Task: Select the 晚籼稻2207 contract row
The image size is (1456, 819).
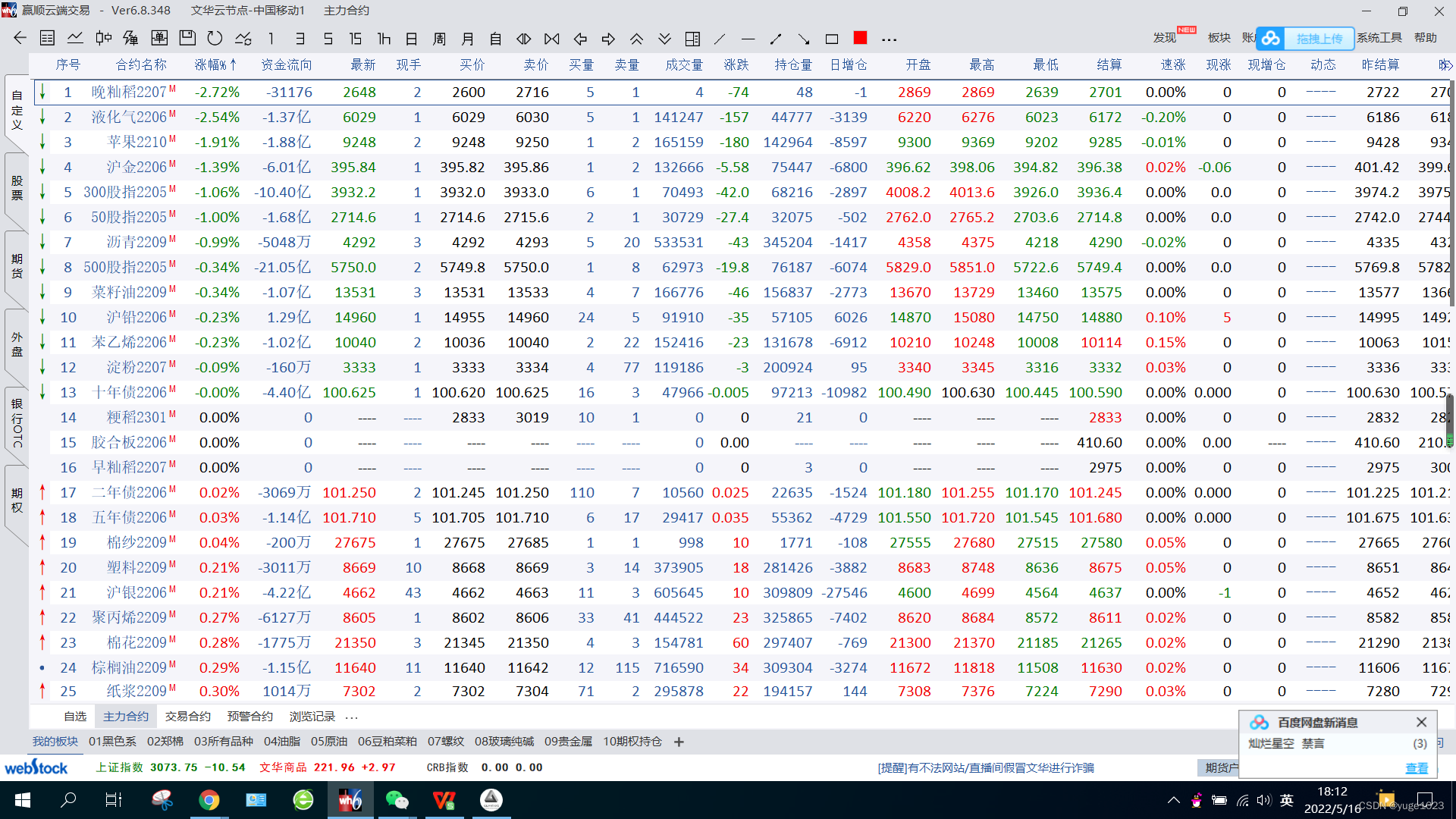Action: point(742,93)
